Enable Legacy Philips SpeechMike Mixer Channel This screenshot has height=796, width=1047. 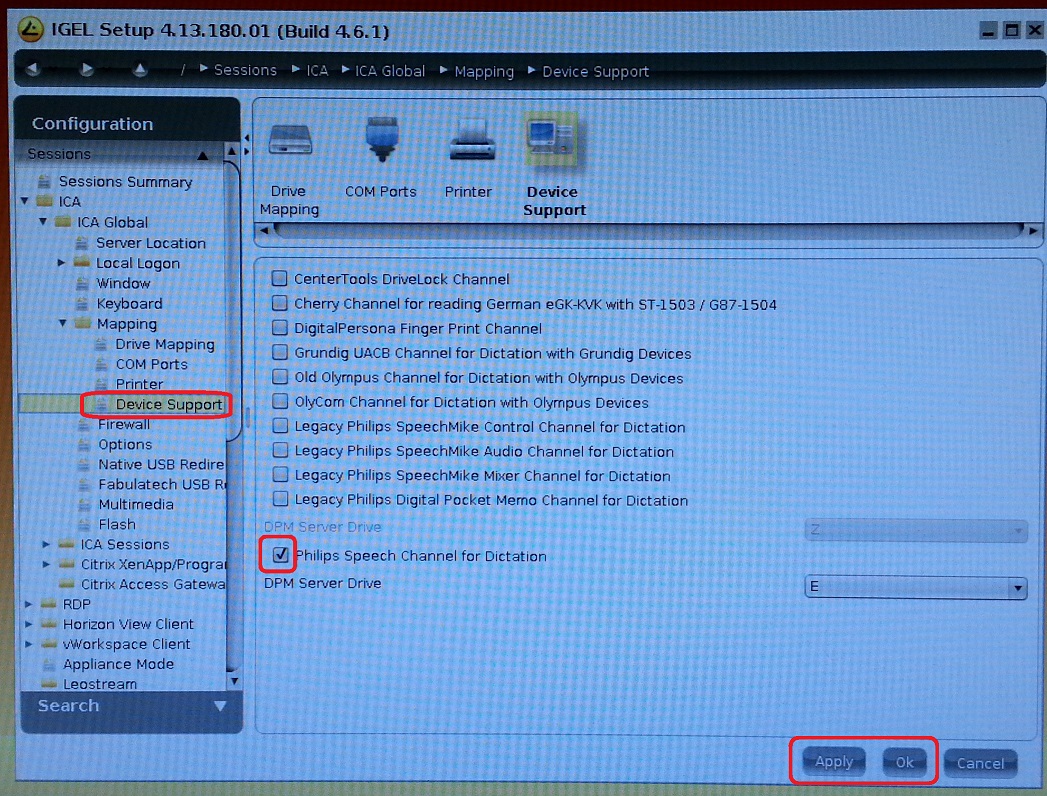click(x=280, y=475)
